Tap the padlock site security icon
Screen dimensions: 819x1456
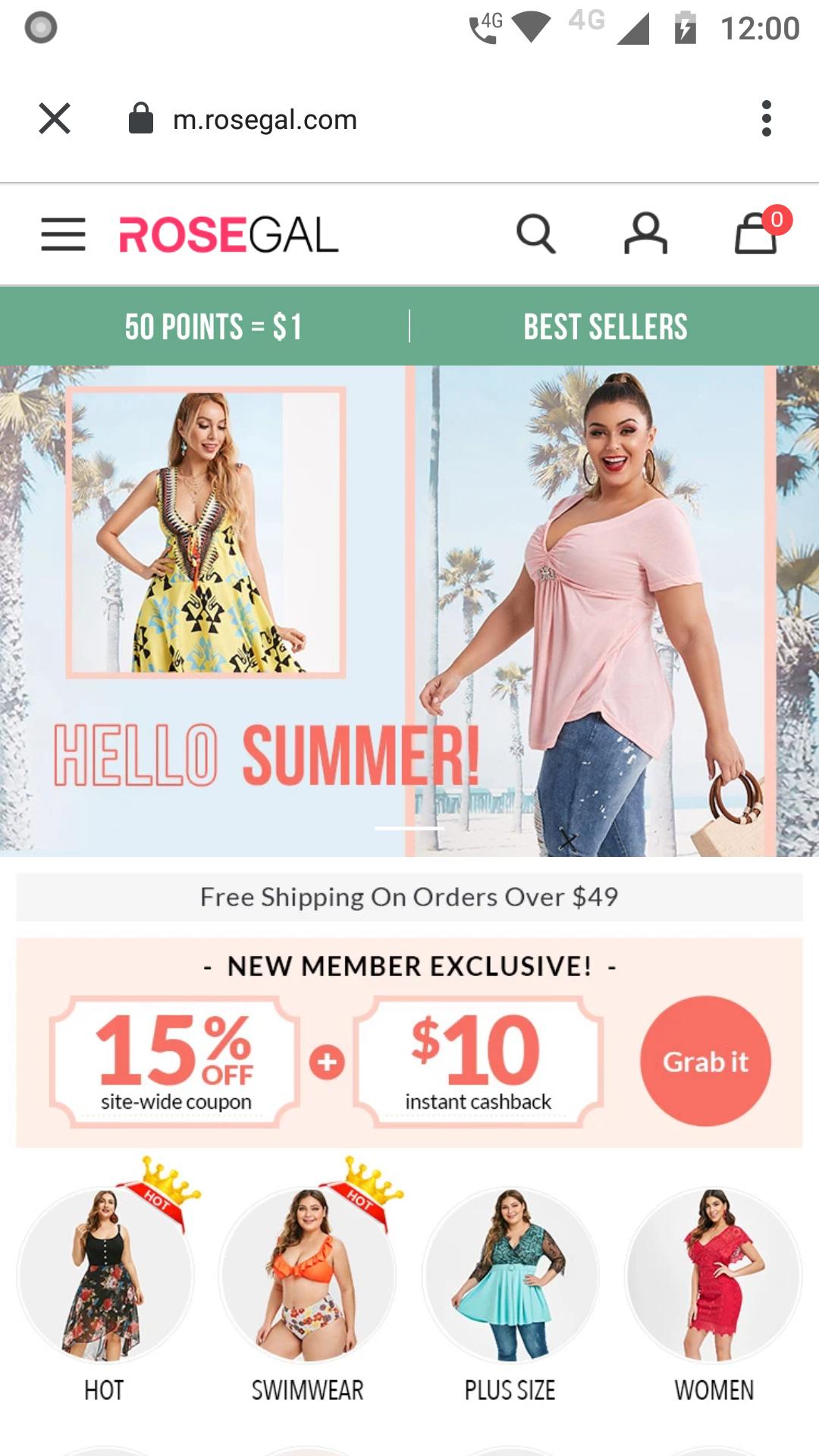point(141,119)
